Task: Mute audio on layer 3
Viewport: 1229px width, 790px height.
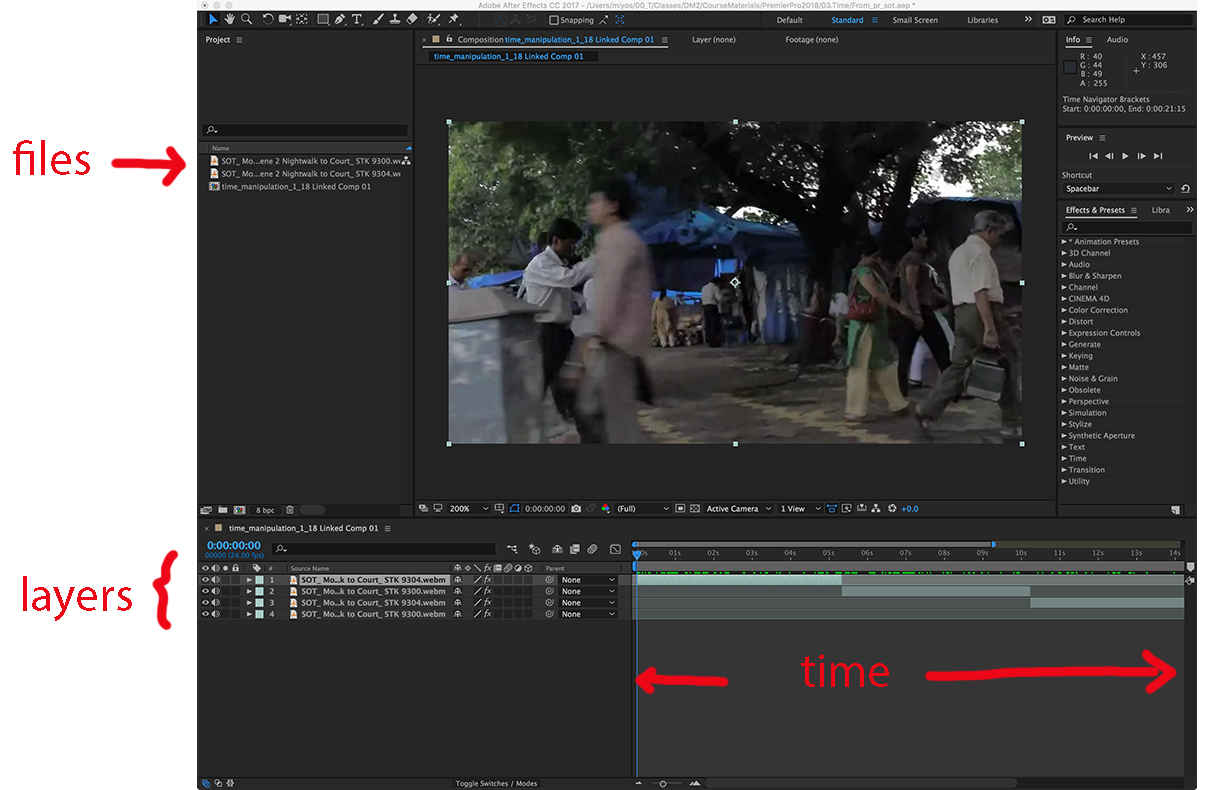Action: (215, 603)
